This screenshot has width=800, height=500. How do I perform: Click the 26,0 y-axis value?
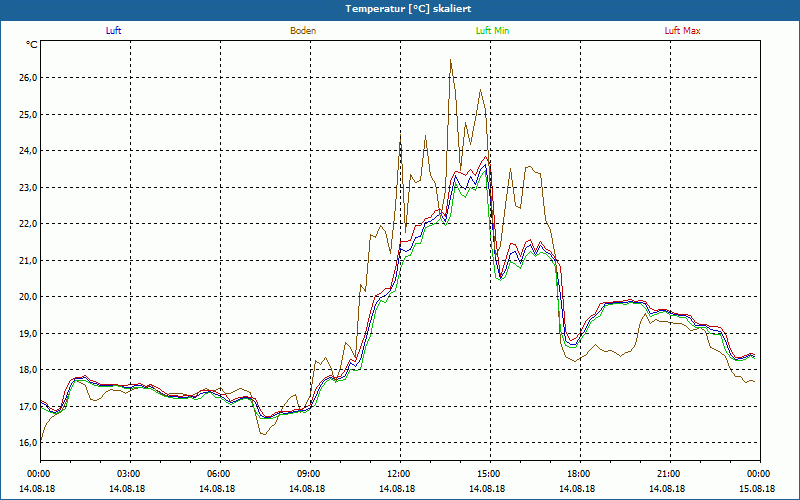(29, 78)
